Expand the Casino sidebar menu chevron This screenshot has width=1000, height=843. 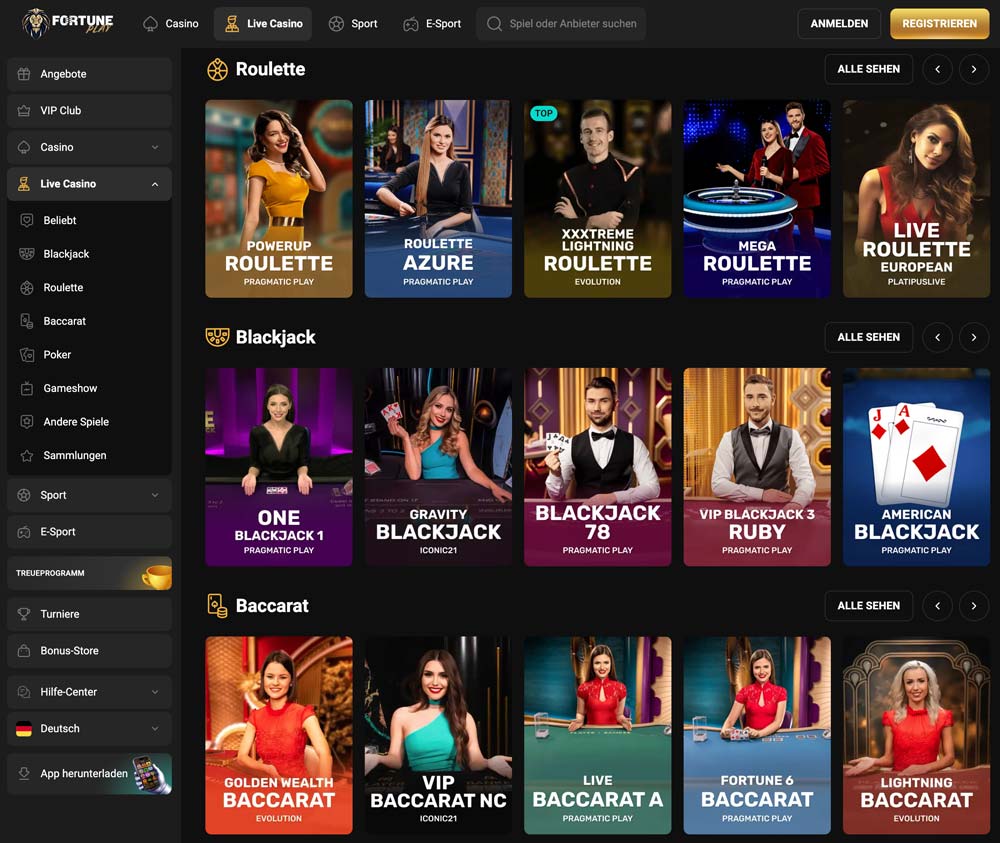(155, 147)
